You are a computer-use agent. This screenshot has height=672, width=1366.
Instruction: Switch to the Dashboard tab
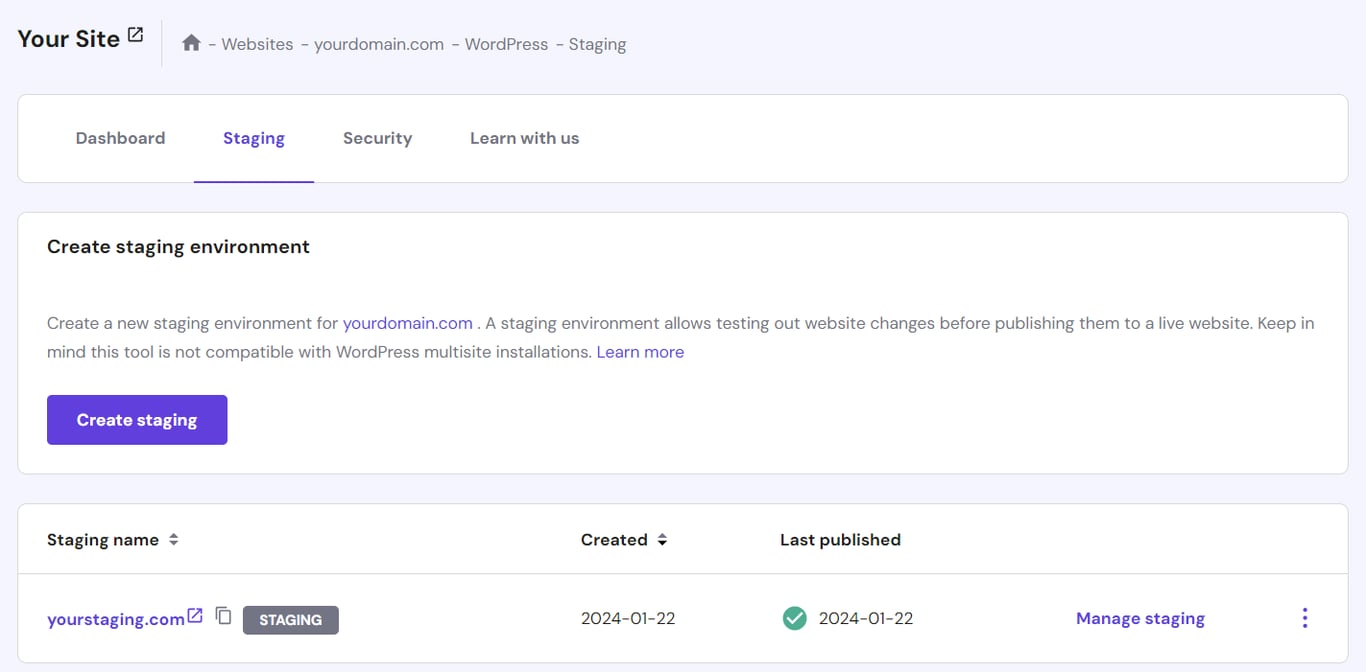[120, 138]
